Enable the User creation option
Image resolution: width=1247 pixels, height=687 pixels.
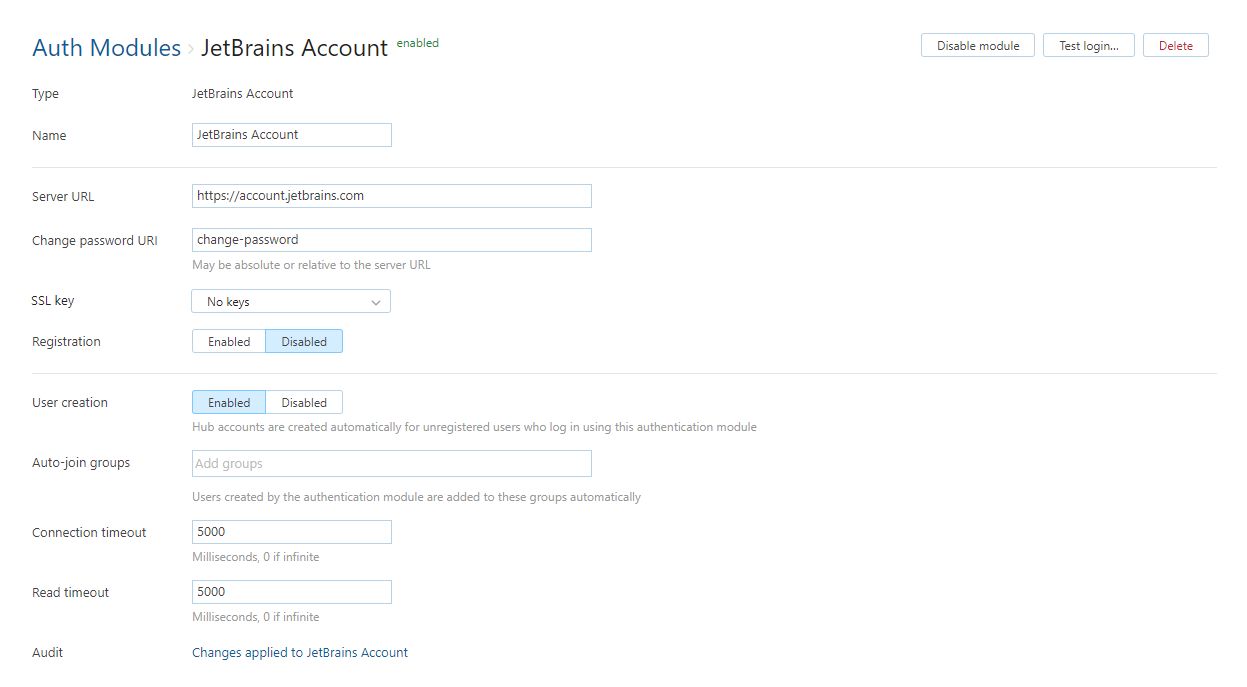point(229,403)
